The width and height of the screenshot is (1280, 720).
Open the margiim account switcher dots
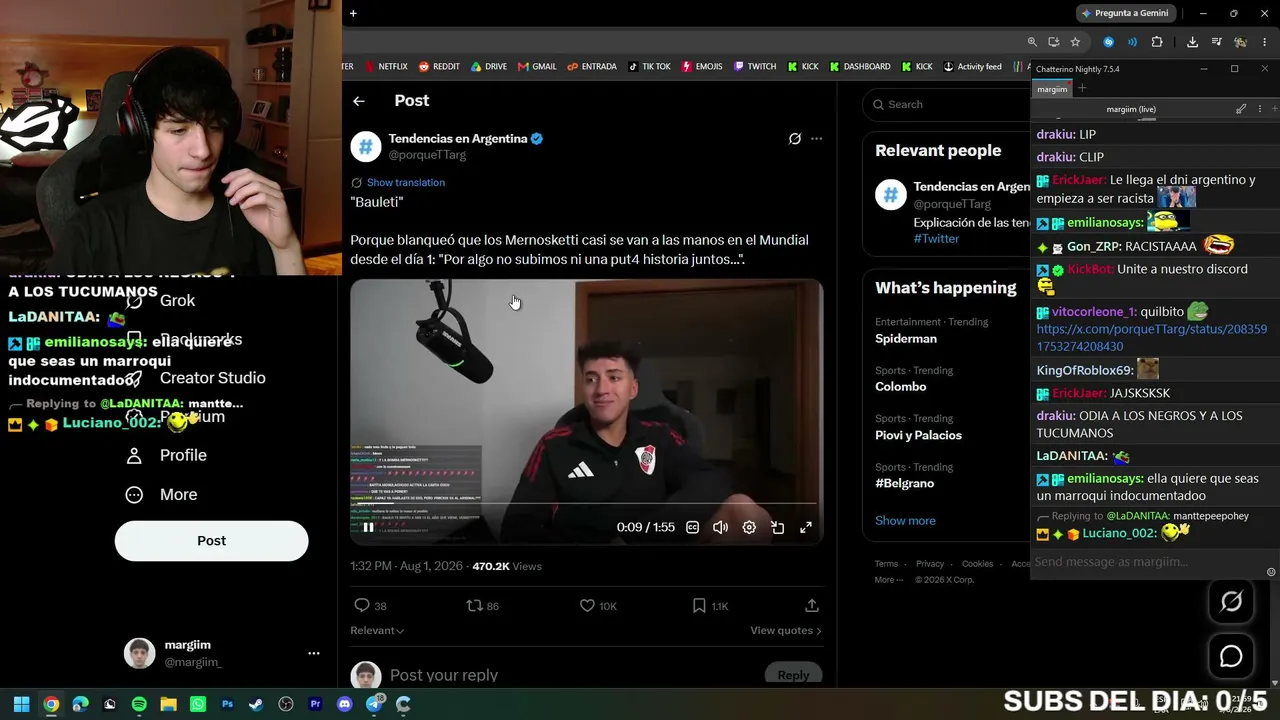[314, 653]
